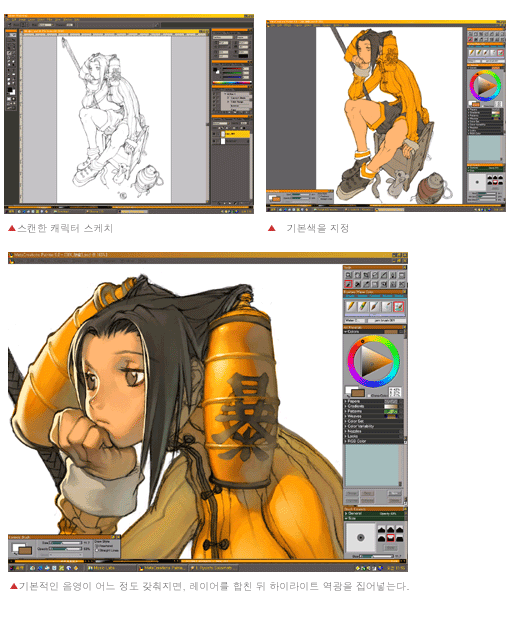532x628 pixels.
Task: Choose the first tool in Tools palette top row
Action: pos(348,275)
